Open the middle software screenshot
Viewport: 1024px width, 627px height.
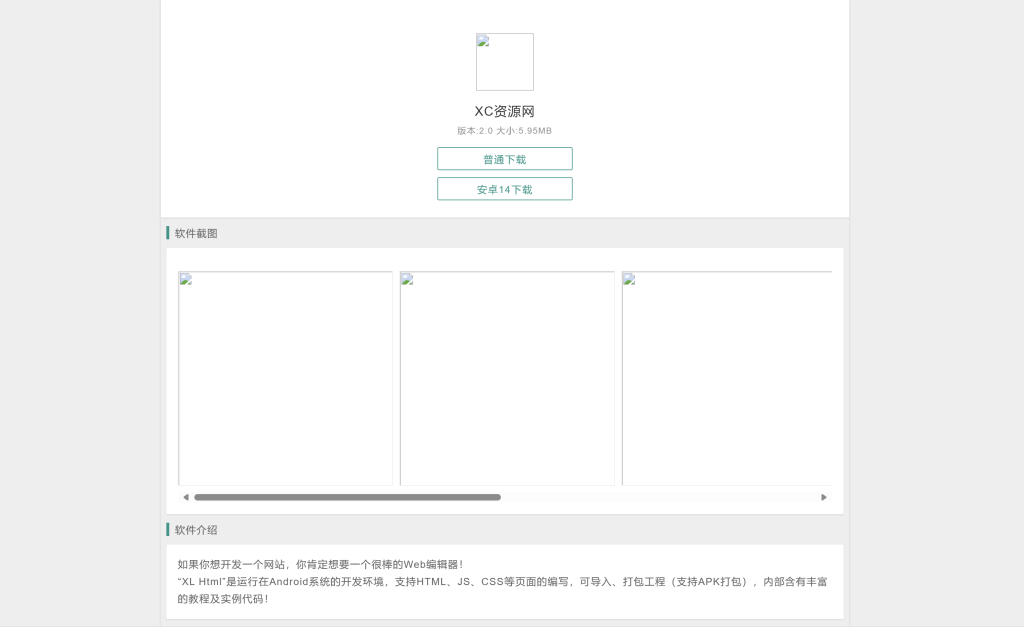(506, 378)
